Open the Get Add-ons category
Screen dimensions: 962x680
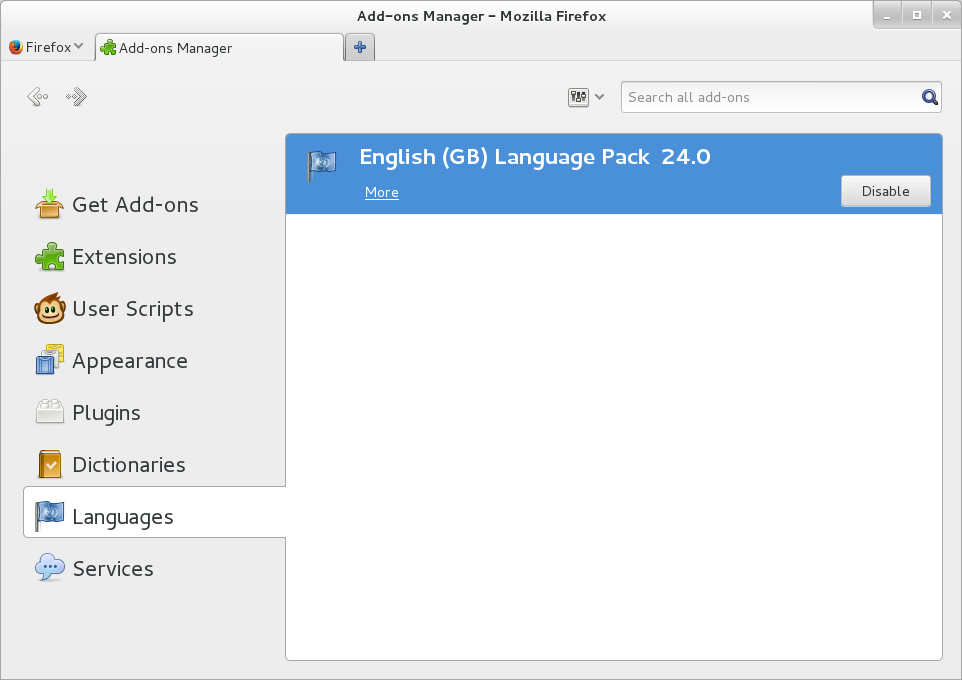pos(155,204)
